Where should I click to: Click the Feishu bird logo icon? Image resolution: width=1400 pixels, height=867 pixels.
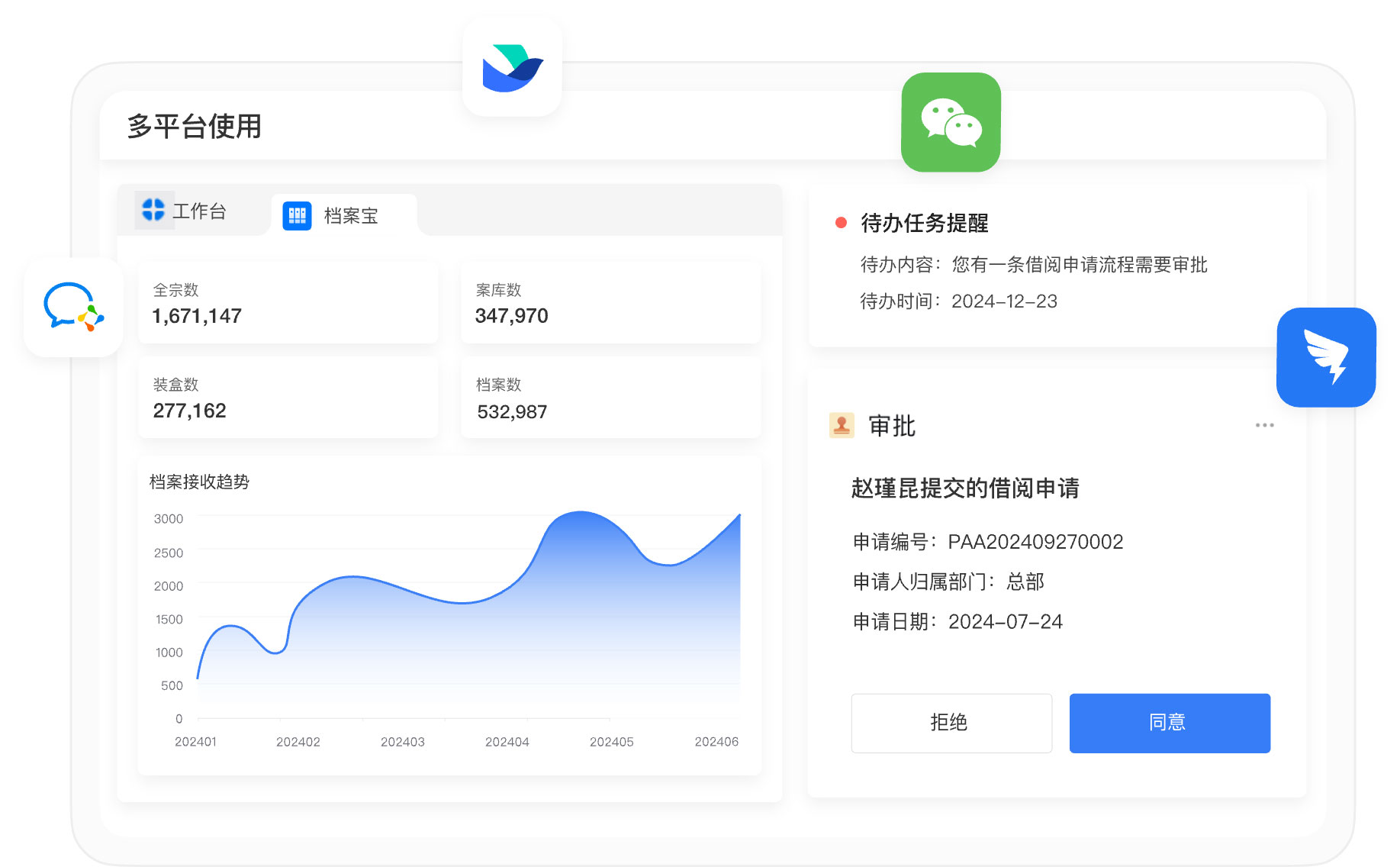[x=512, y=68]
